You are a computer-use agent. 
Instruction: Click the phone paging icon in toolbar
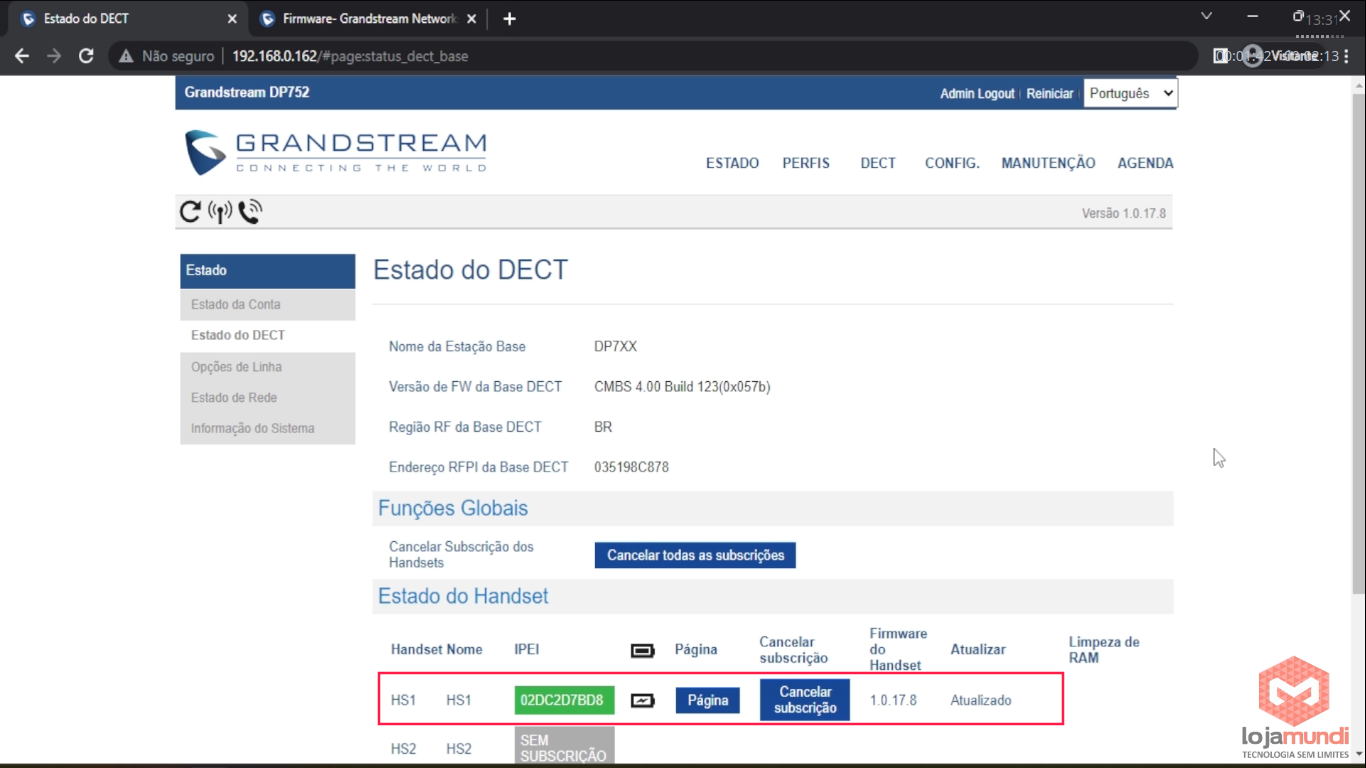[250, 211]
